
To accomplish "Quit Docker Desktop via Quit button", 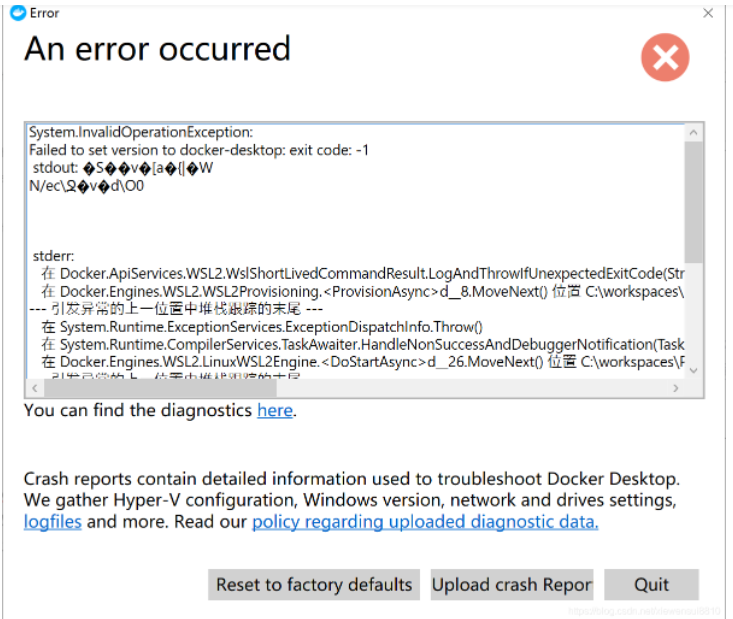I will coord(651,584).
